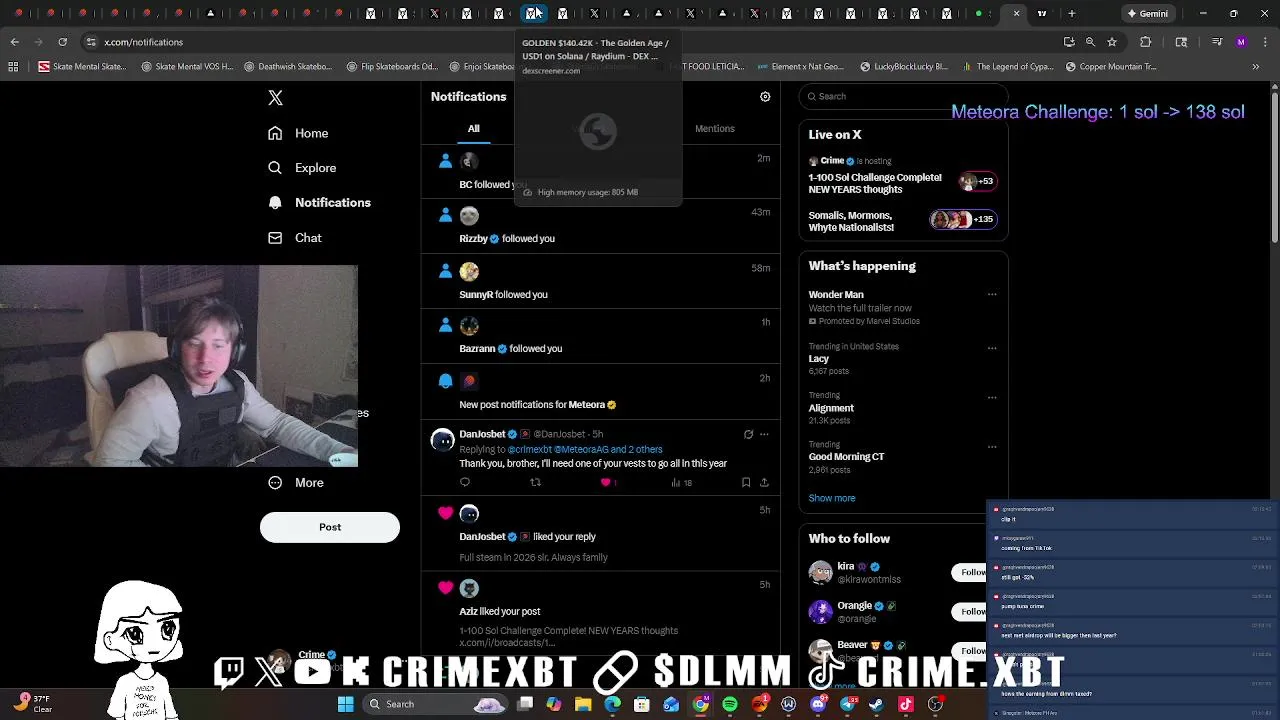1280x720 pixels.
Task: Open more options for Wonder Man trend
Action: pos(992,295)
